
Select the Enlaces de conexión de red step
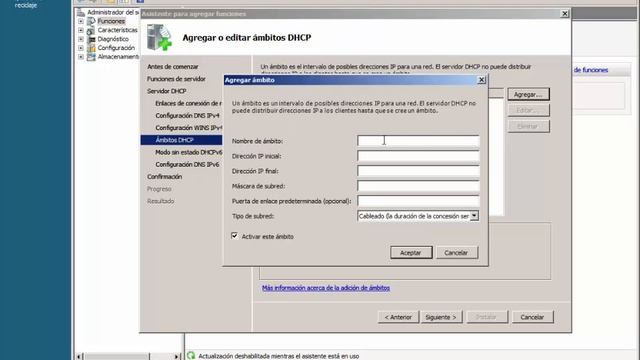pyautogui.click(x=189, y=103)
